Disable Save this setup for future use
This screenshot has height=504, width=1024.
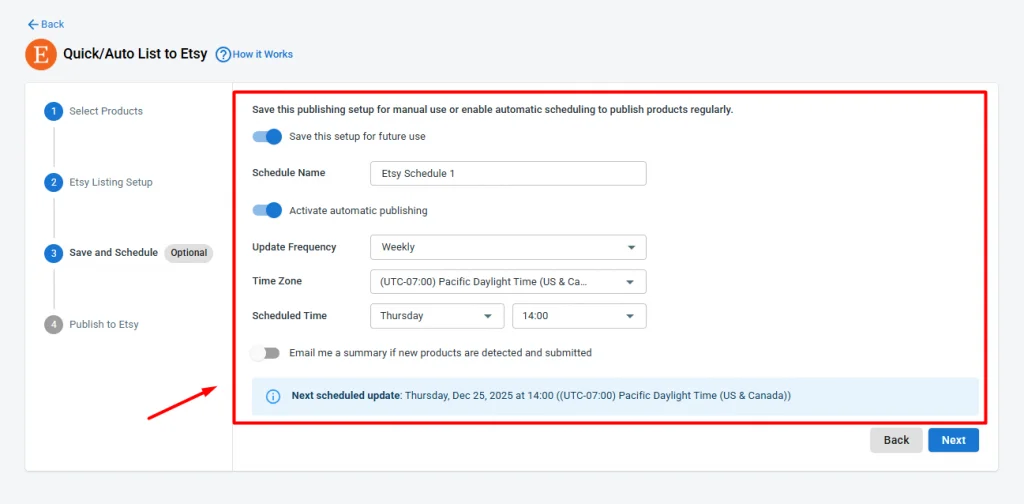(267, 136)
